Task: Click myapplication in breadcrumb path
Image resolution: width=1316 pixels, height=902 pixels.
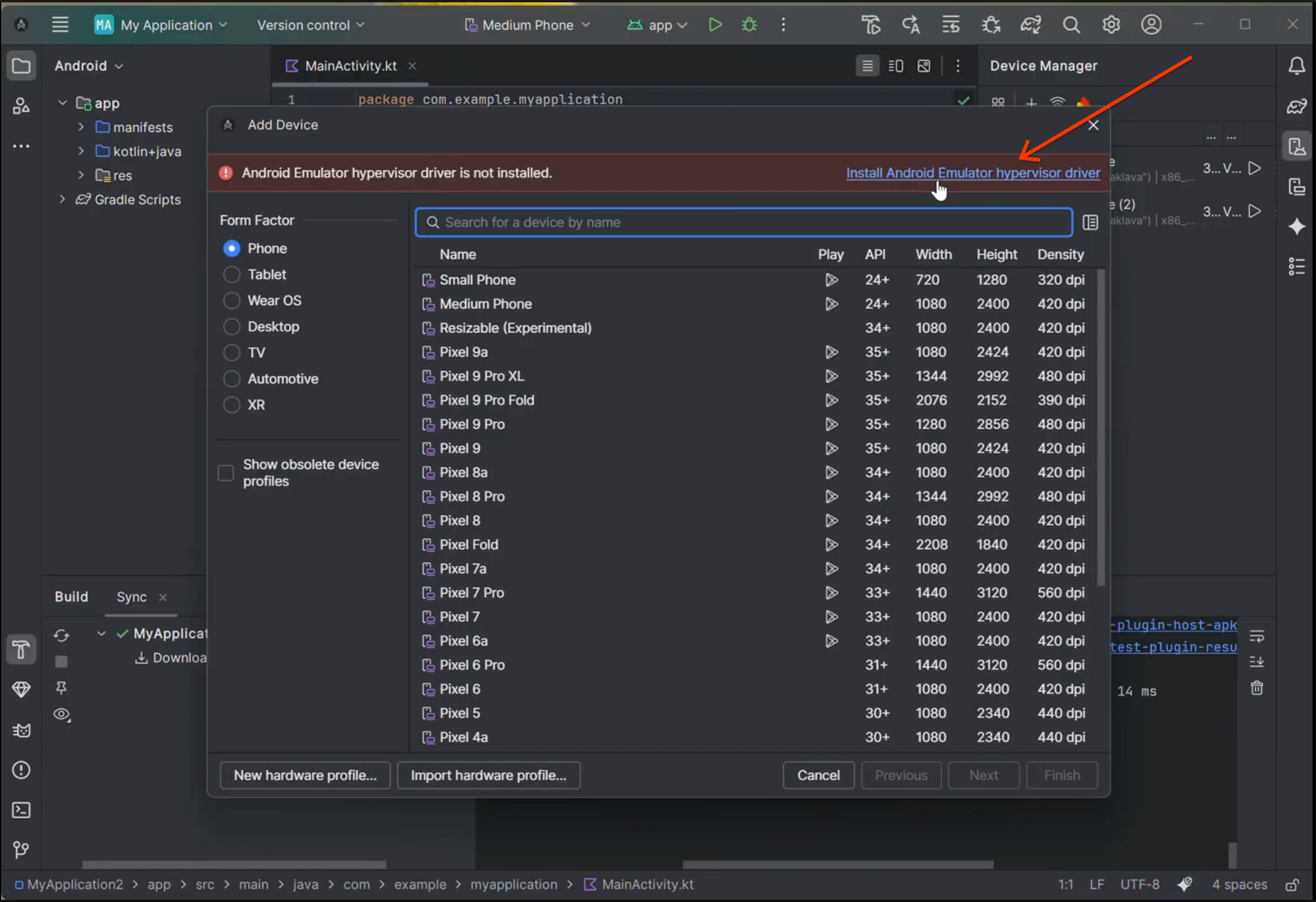Action: click(x=513, y=884)
